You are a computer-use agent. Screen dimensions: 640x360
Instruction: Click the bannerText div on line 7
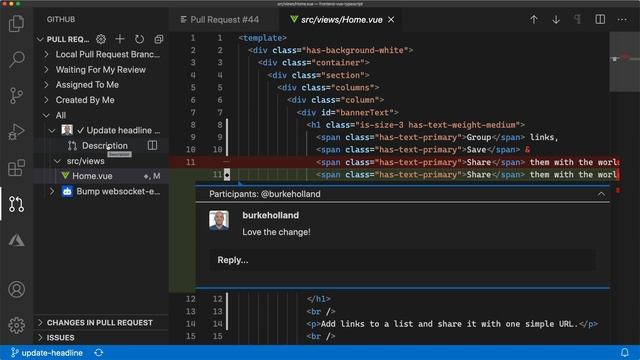tap(347, 112)
